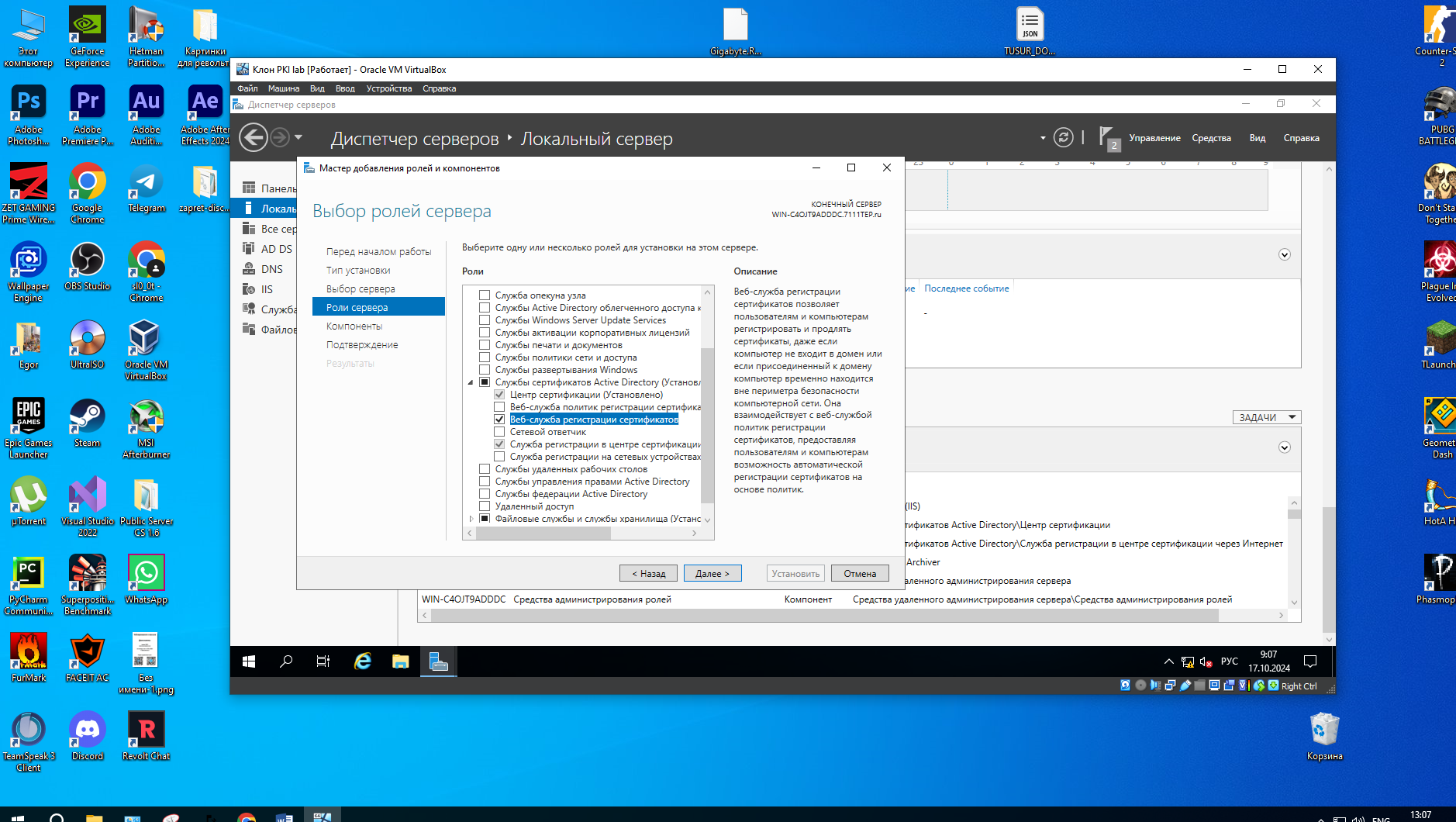
Task: Uncheck 'Веб-служба регистрации сертификатов' checkbox
Action: (x=499, y=420)
